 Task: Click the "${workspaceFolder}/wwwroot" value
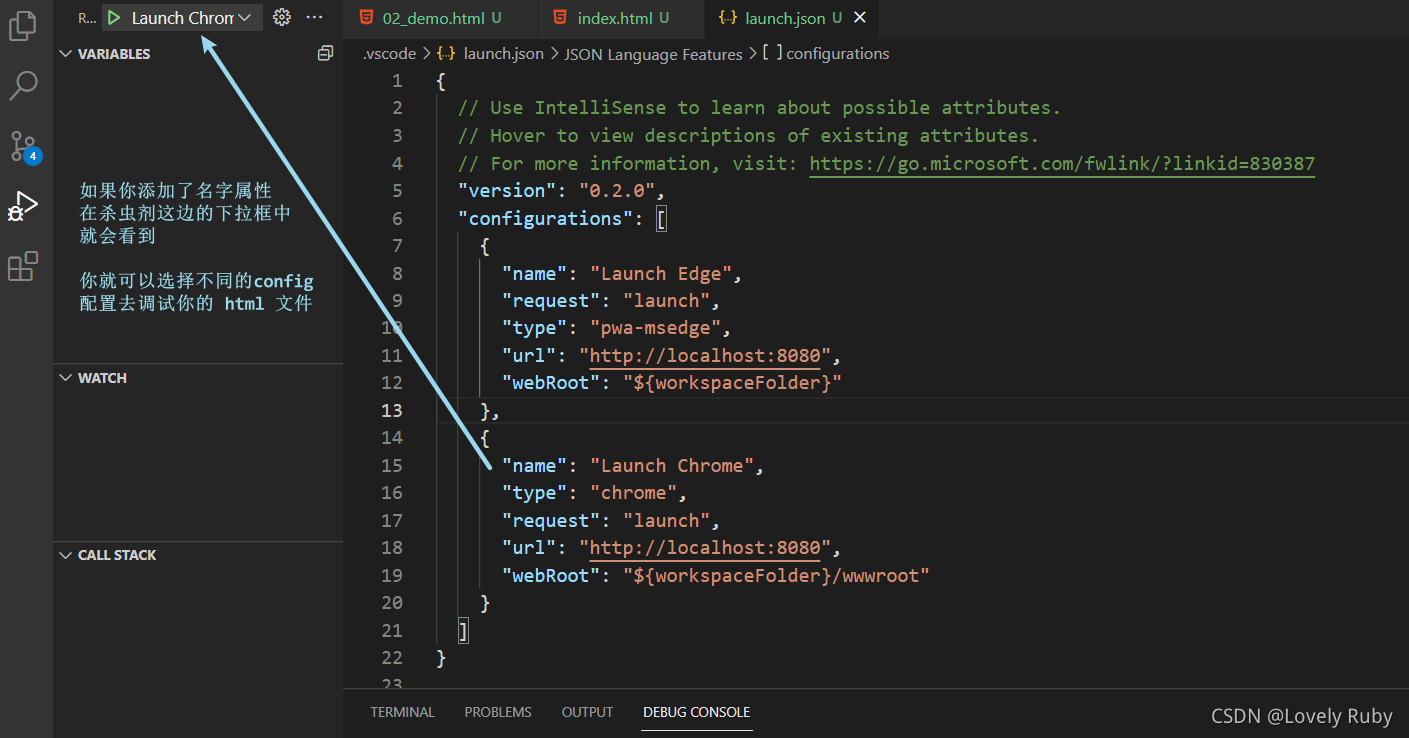click(776, 575)
